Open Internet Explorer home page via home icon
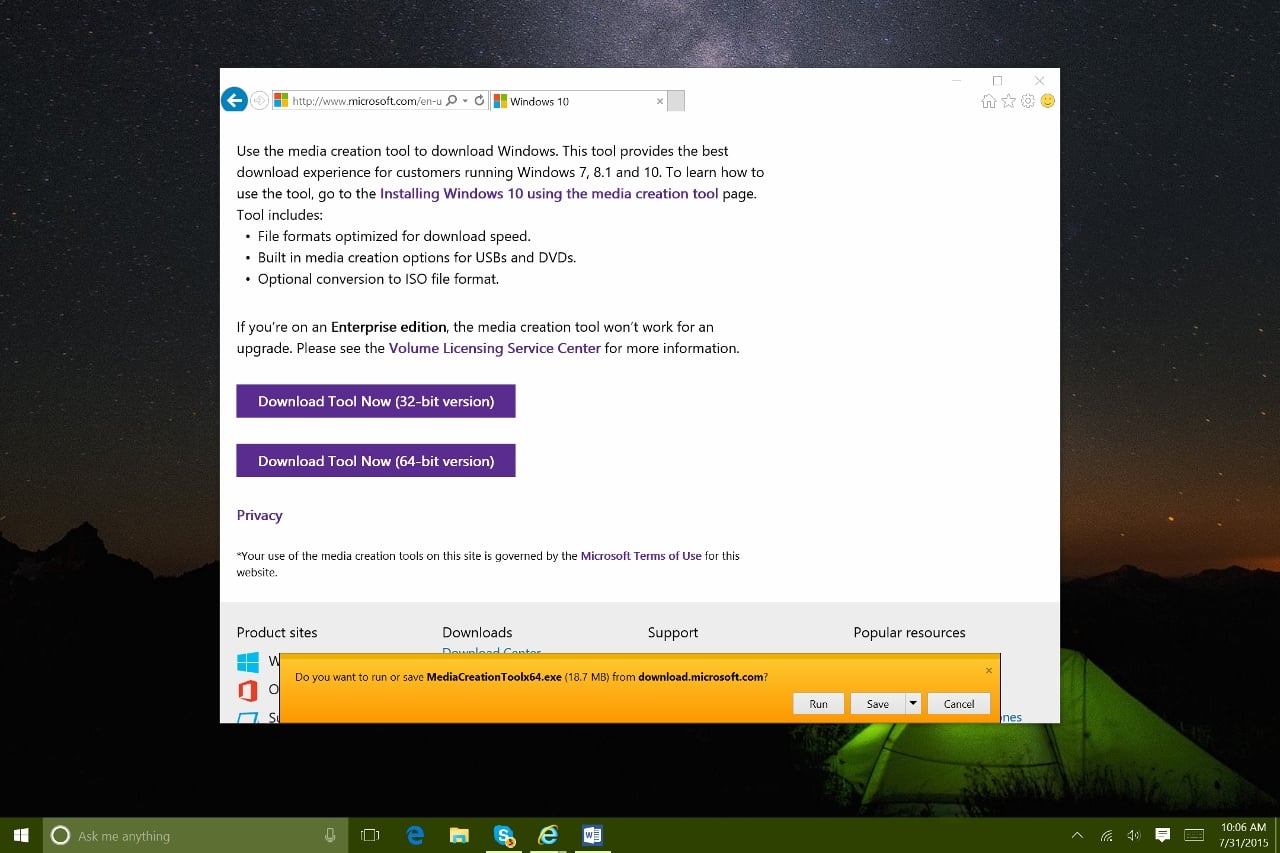The height and width of the screenshot is (853, 1280). pos(988,101)
